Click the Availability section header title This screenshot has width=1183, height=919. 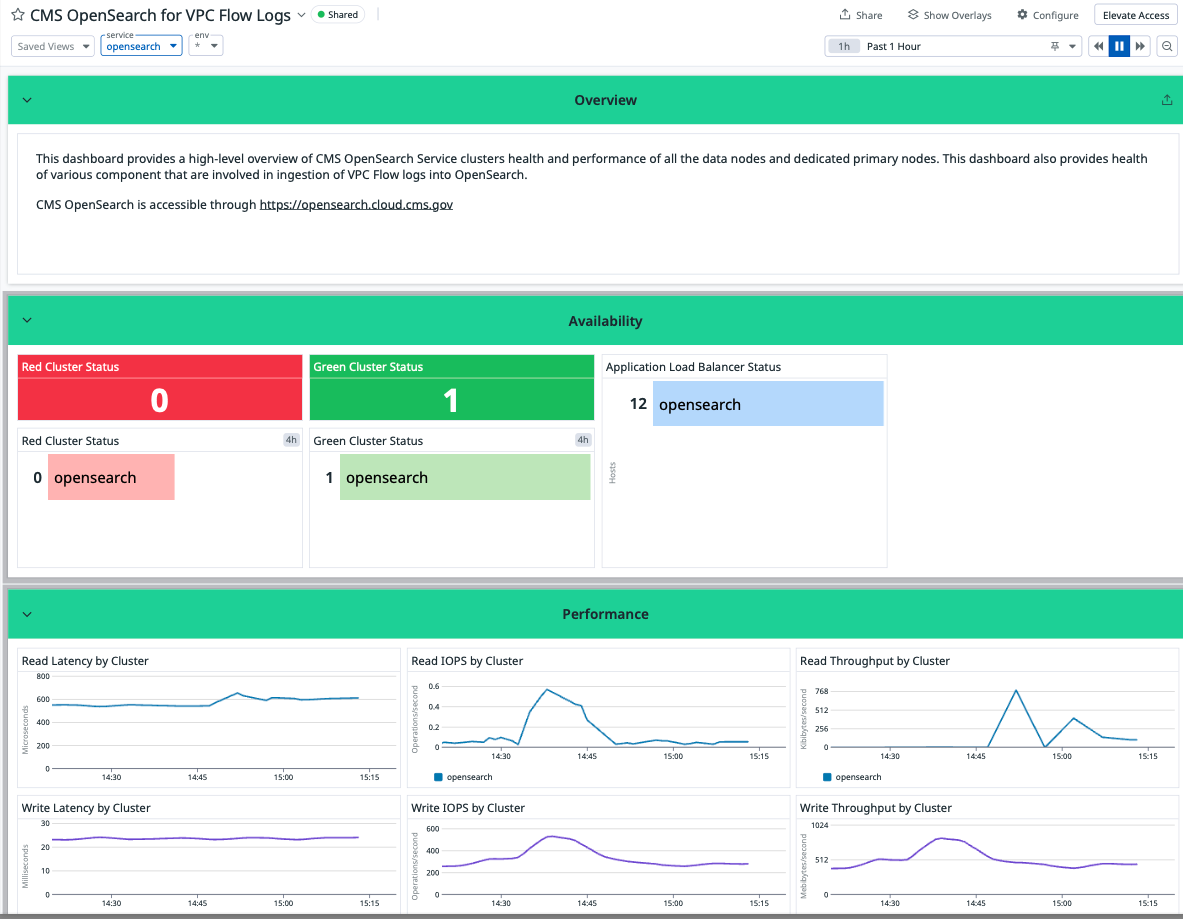pos(605,321)
